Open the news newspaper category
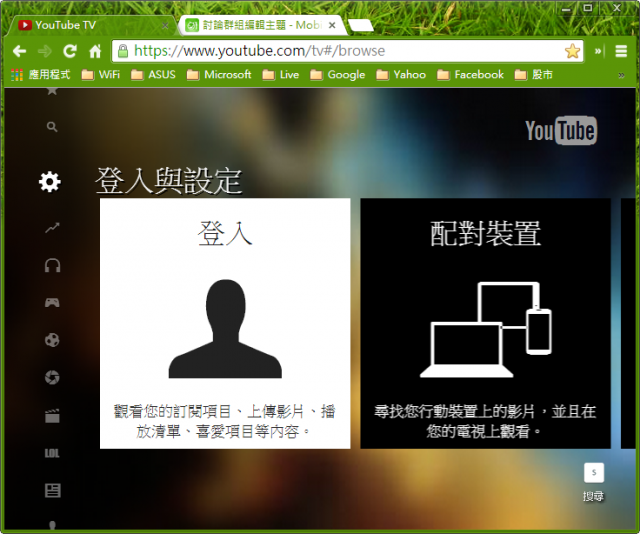 click(52, 490)
